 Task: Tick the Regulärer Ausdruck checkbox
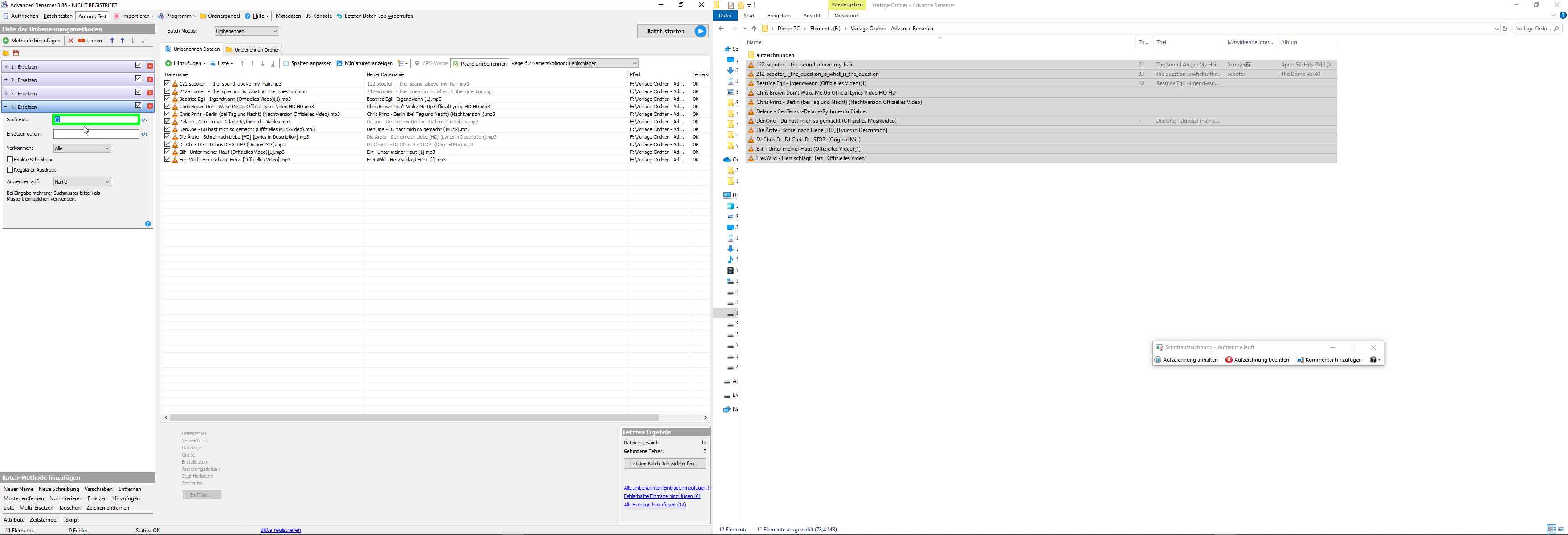(x=10, y=170)
